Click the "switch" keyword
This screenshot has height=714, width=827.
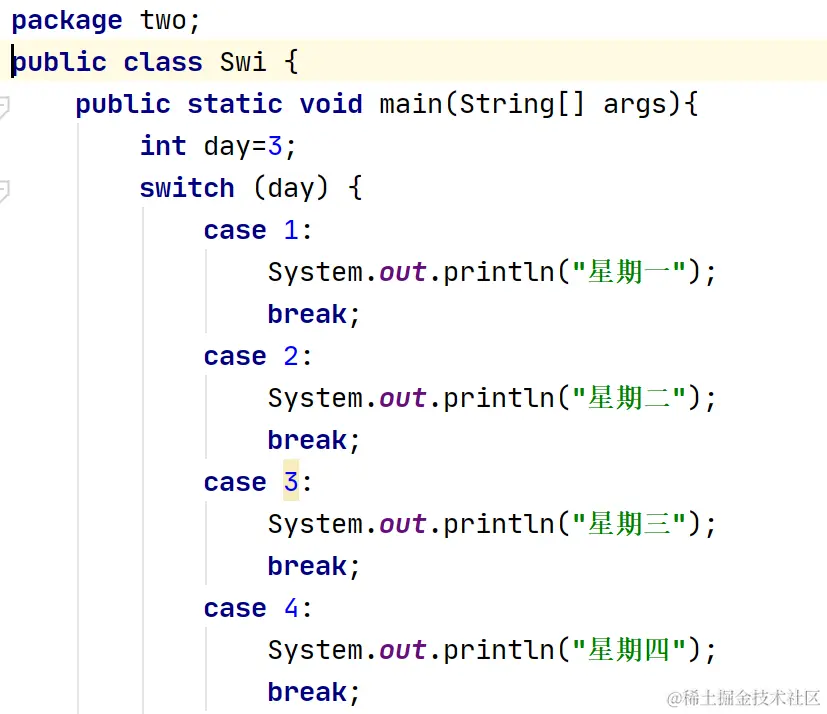click(187, 188)
